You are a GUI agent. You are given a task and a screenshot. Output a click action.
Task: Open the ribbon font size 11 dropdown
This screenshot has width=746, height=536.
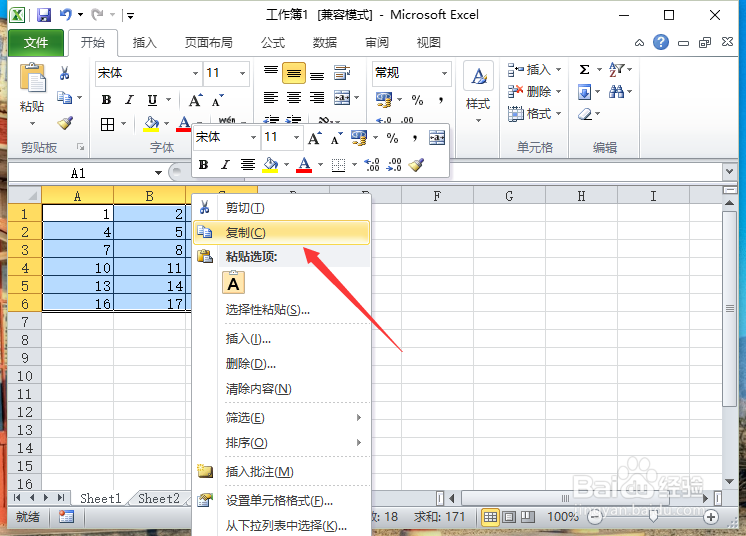[242, 73]
